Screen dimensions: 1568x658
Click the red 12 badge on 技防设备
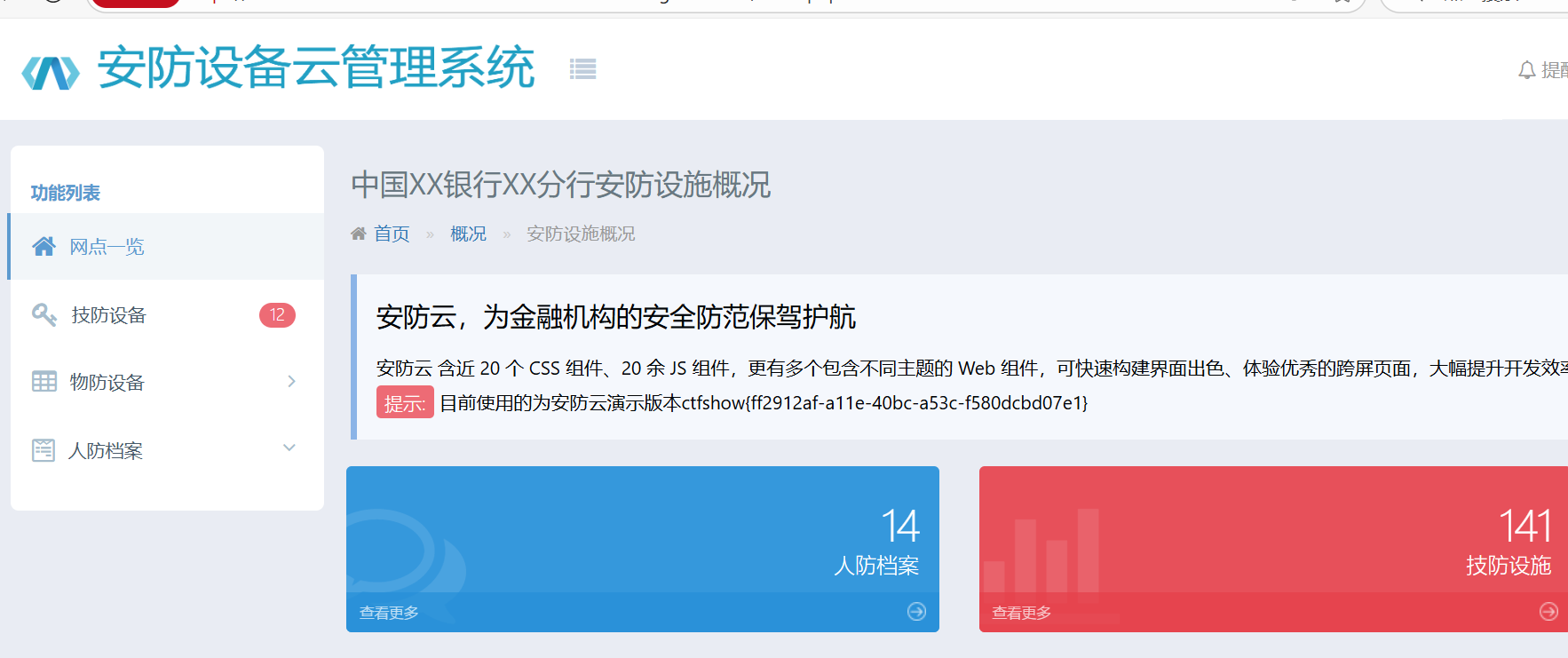(277, 315)
